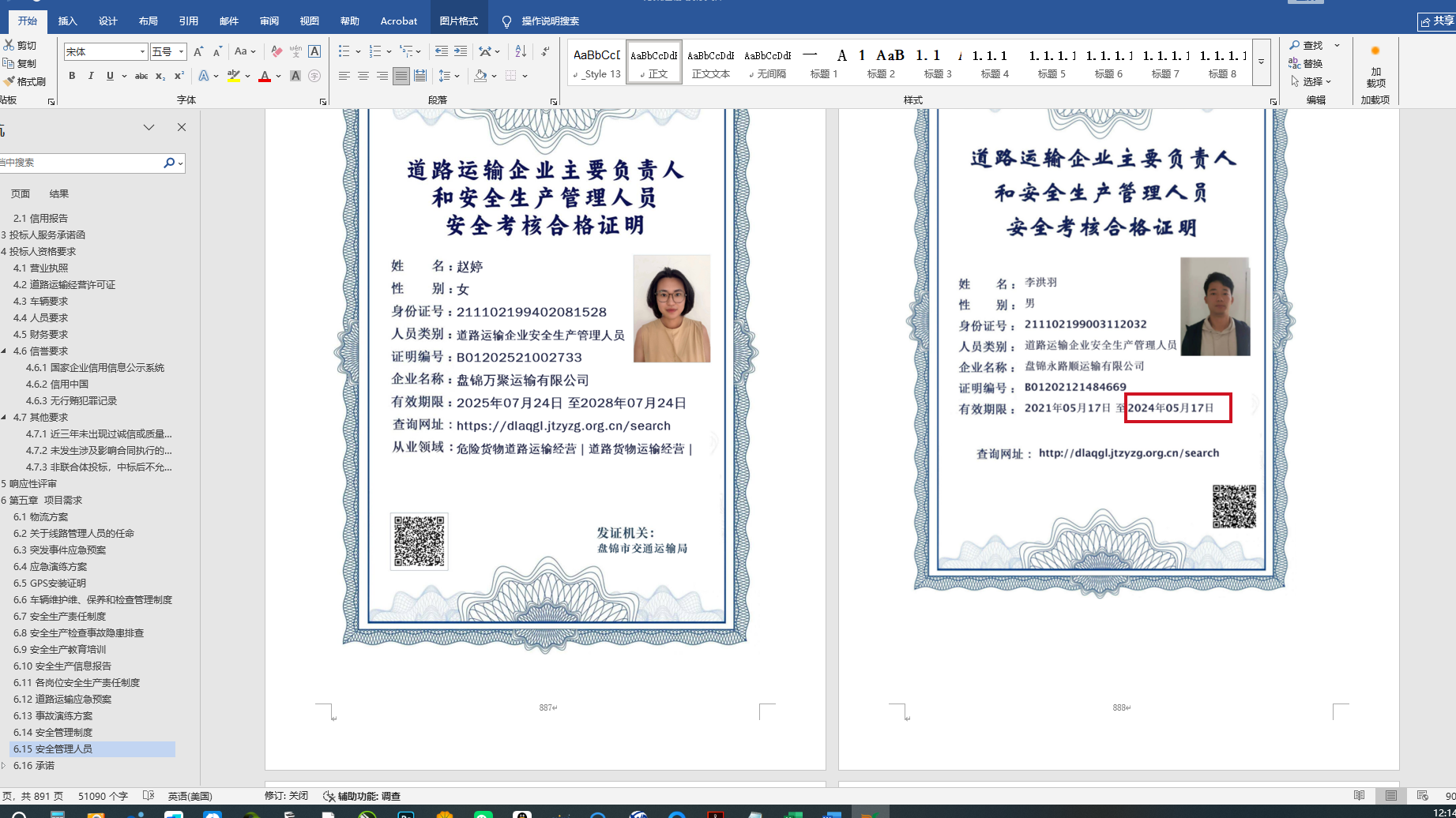This screenshot has width=1456, height=818.
Task: Center align the paragraph
Action: [x=363, y=76]
